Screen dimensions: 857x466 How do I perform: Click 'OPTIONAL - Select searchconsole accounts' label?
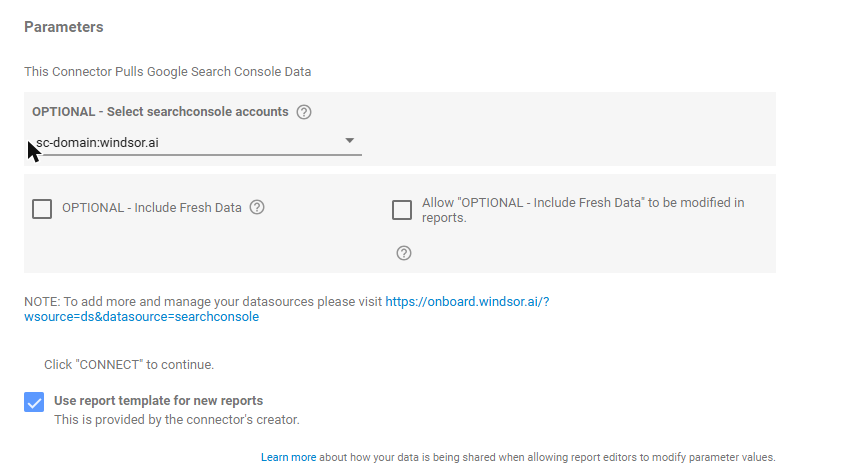tap(160, 111)
